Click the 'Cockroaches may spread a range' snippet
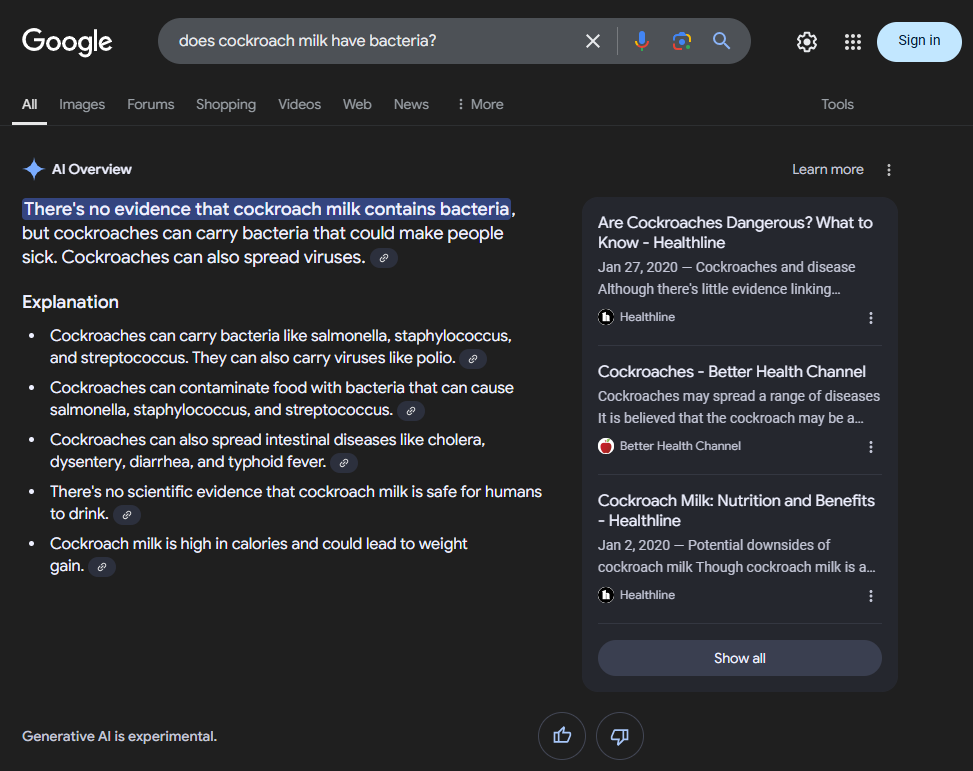 (738, 407)
